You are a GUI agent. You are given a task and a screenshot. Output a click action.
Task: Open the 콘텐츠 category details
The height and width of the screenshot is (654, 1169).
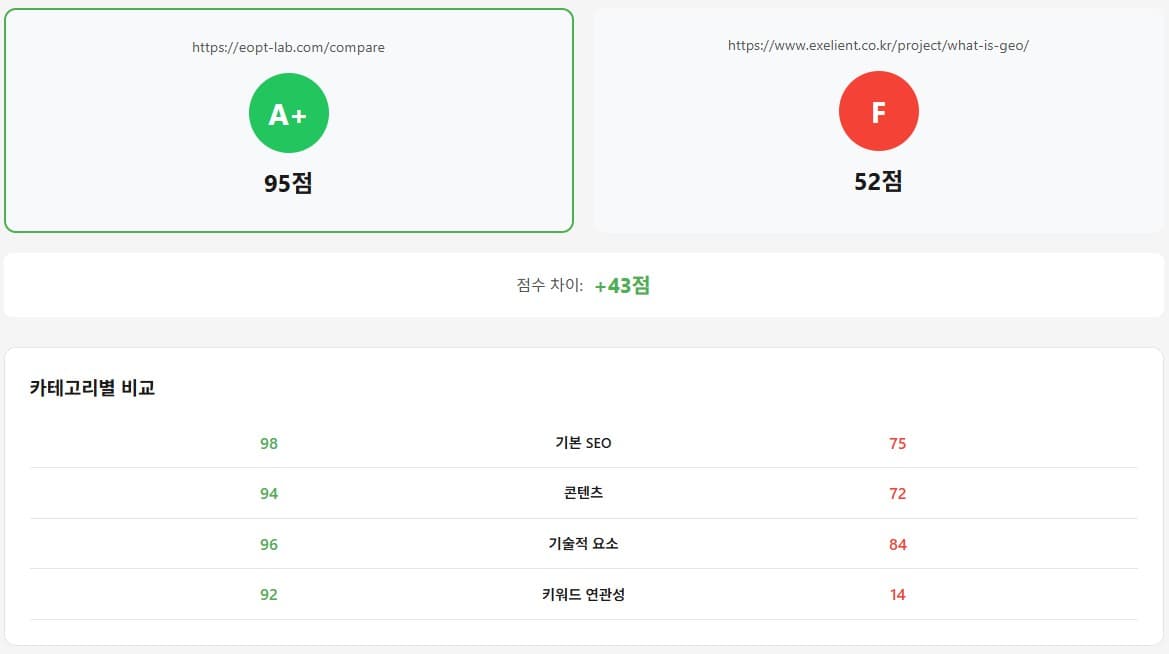click(x=583, y=493)
